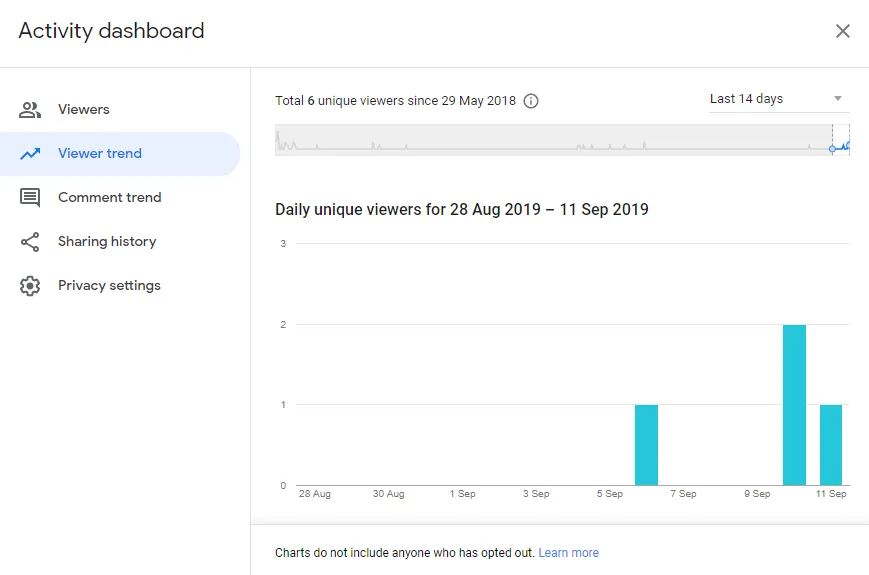The height and width of the screenshot is (575, 869).
Task: Click the Sharing history share icon
Action: pyautogui.click(x=30, y=242)
